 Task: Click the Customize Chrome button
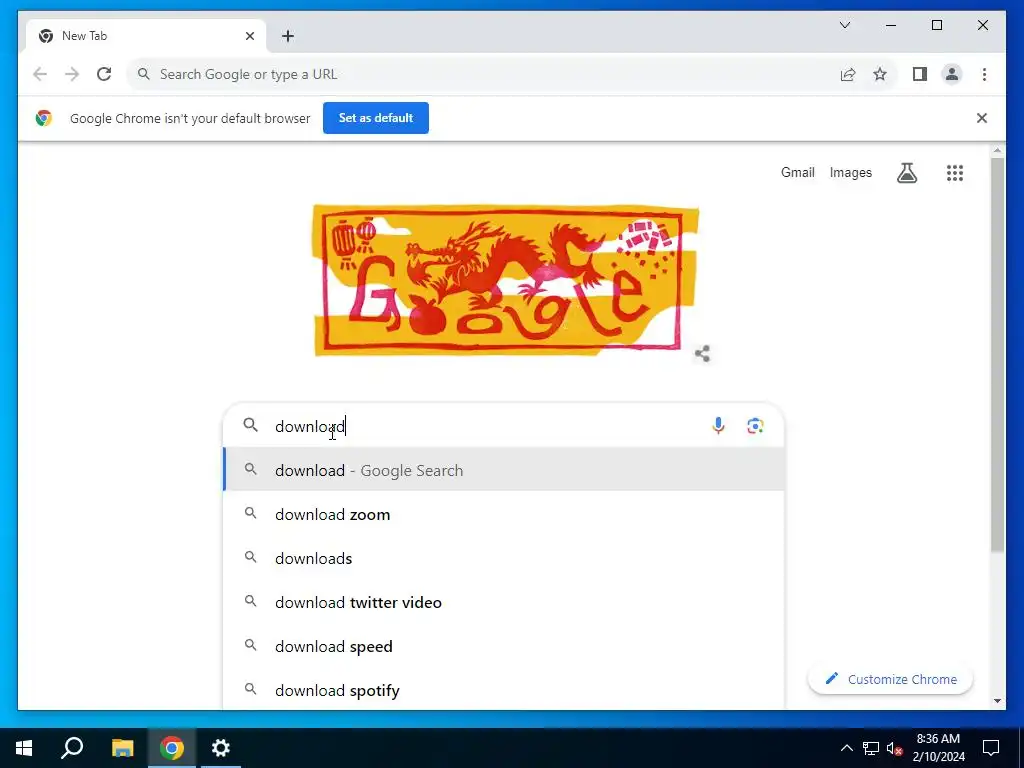[x=891, y=679]
